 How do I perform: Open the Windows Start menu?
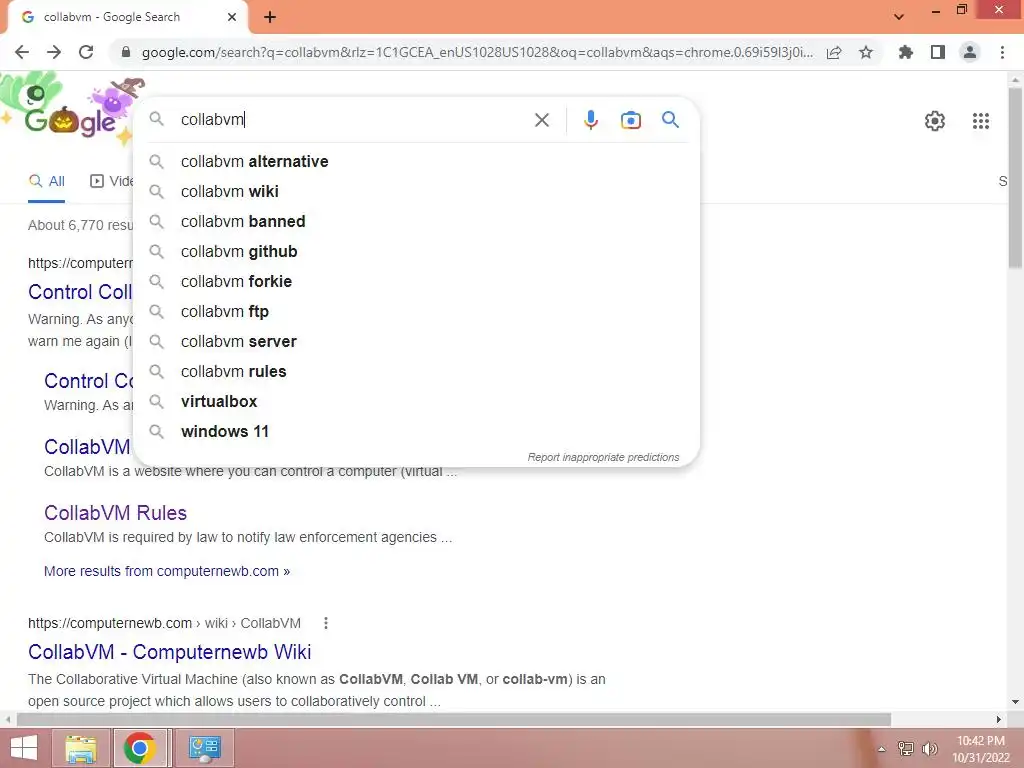click(24, 748)
